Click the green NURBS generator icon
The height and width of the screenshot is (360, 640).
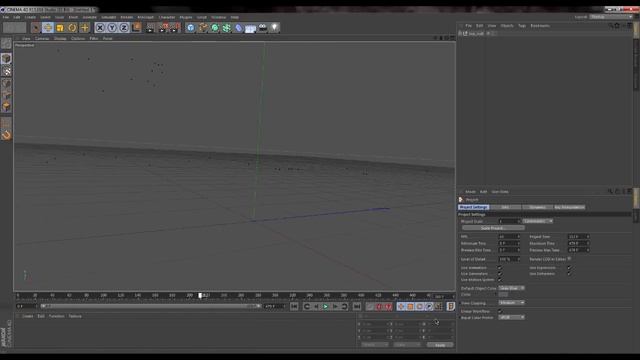click(215, 28)
